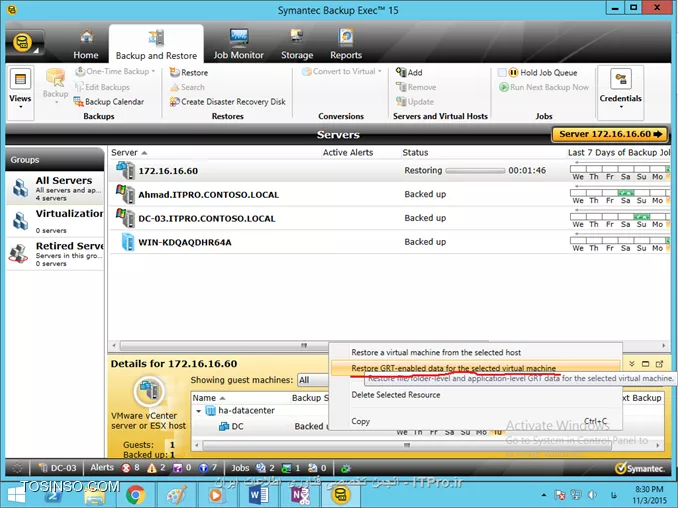Click Restore in the ribbon
678x508 pixels.
189,72
